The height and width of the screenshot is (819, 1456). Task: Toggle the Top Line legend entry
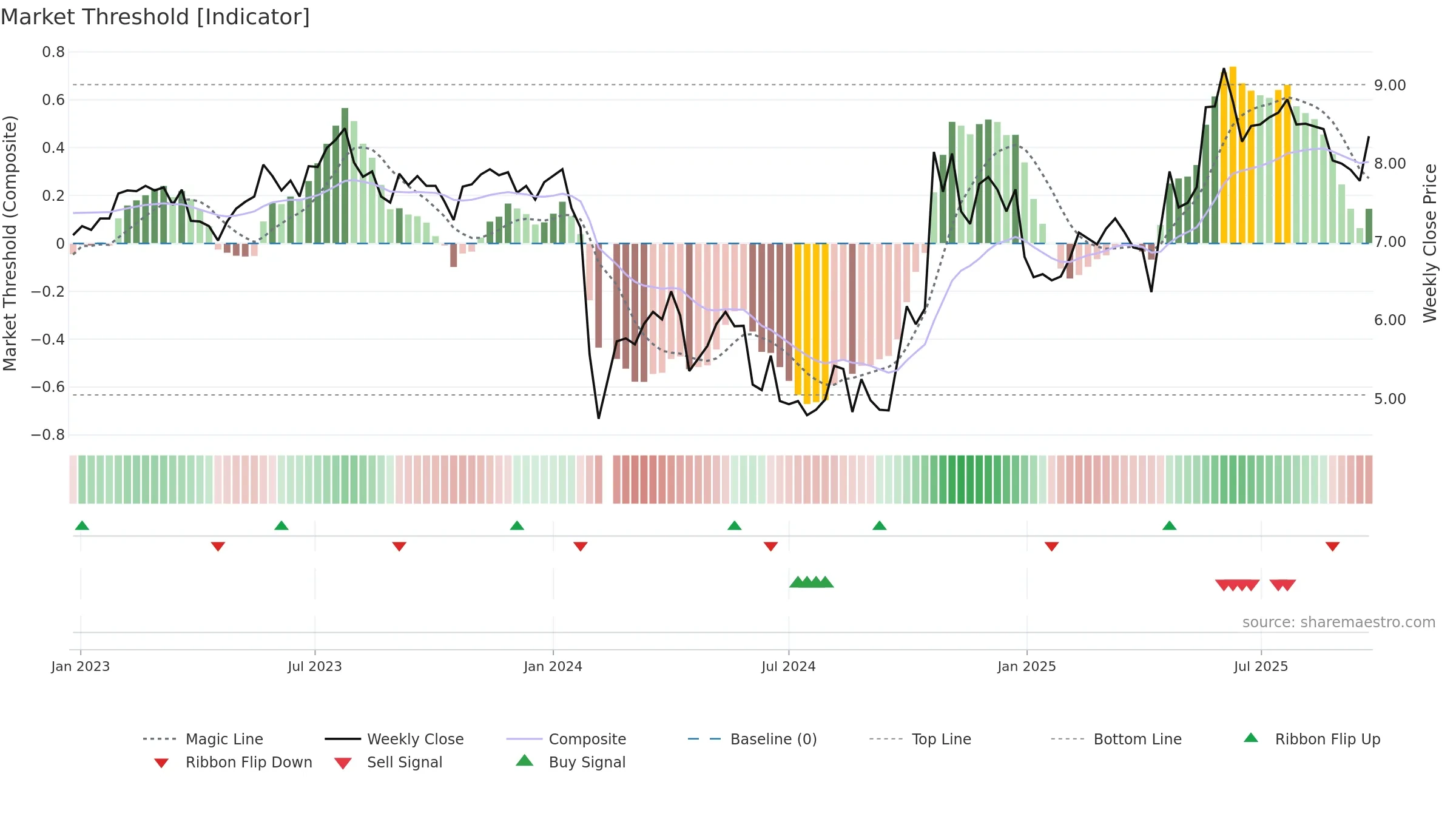(x=920, y=739)
